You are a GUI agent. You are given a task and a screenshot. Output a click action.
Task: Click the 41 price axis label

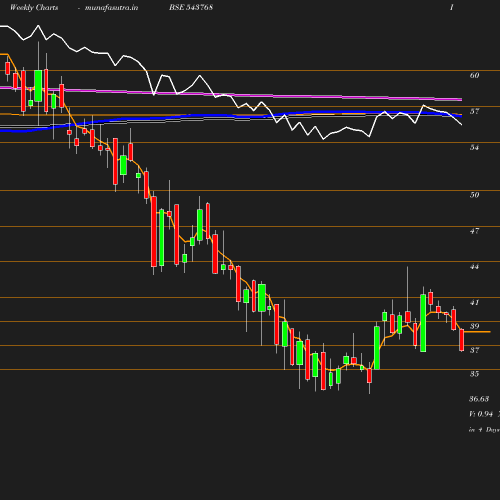pyautogui.click(x=474, y=303)
